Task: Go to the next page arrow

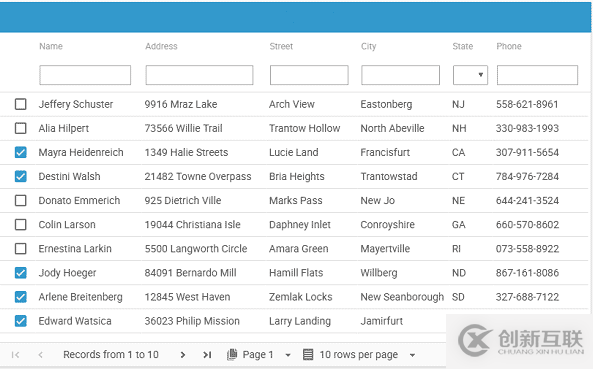Action: [183, 355]
